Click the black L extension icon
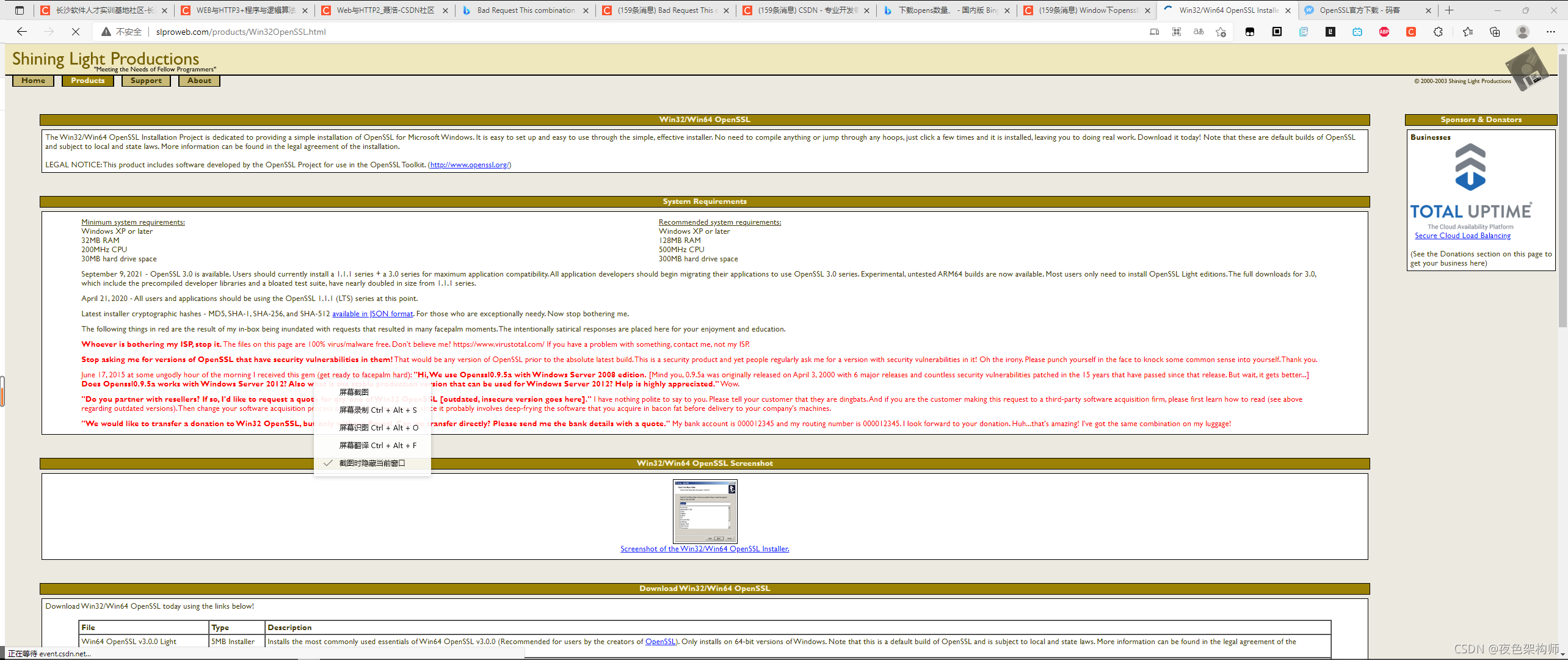Viewport: 1568px width, 660px height. 1330,32
